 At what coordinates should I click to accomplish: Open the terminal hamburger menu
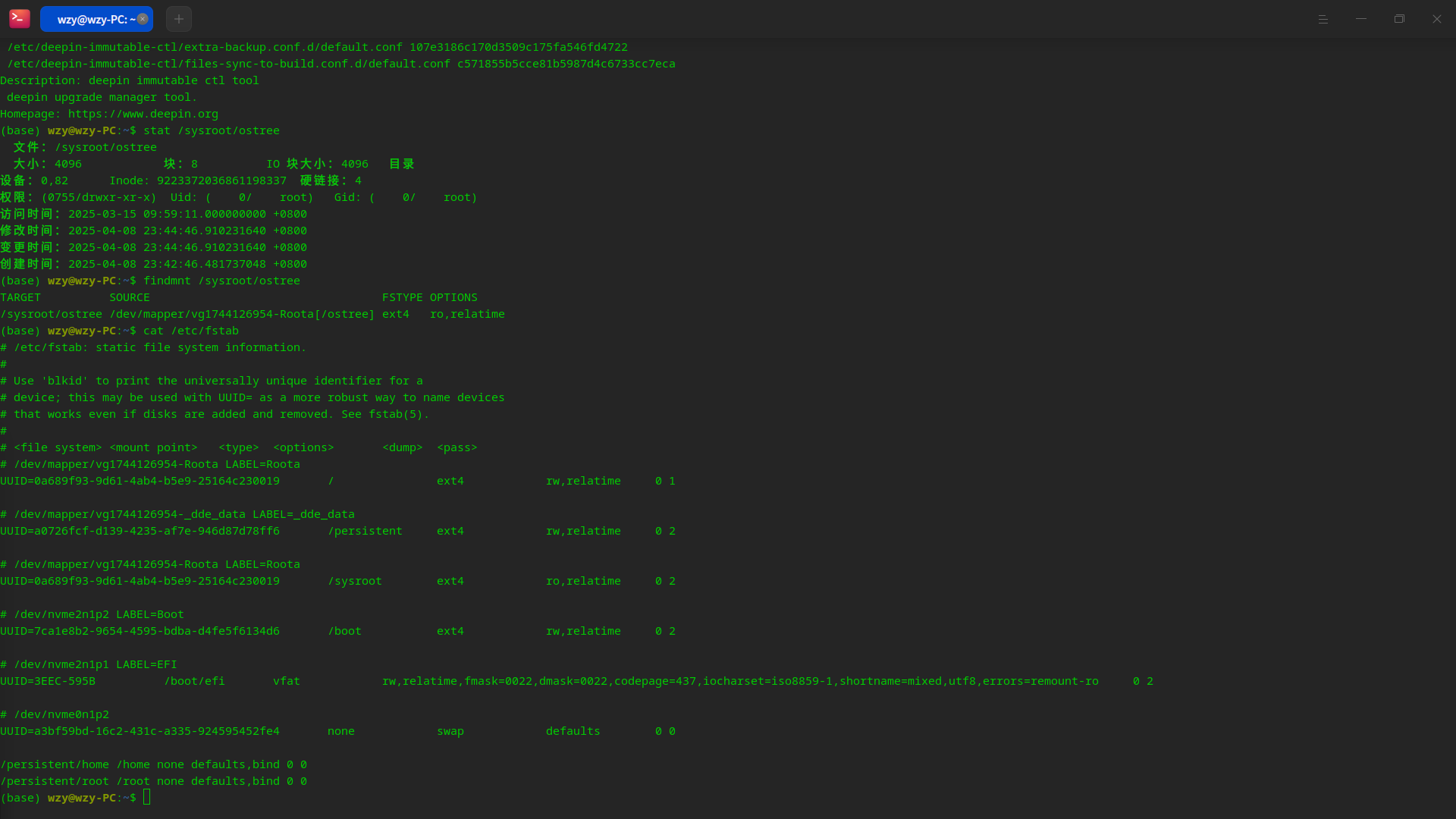[x=1323, y=19]
